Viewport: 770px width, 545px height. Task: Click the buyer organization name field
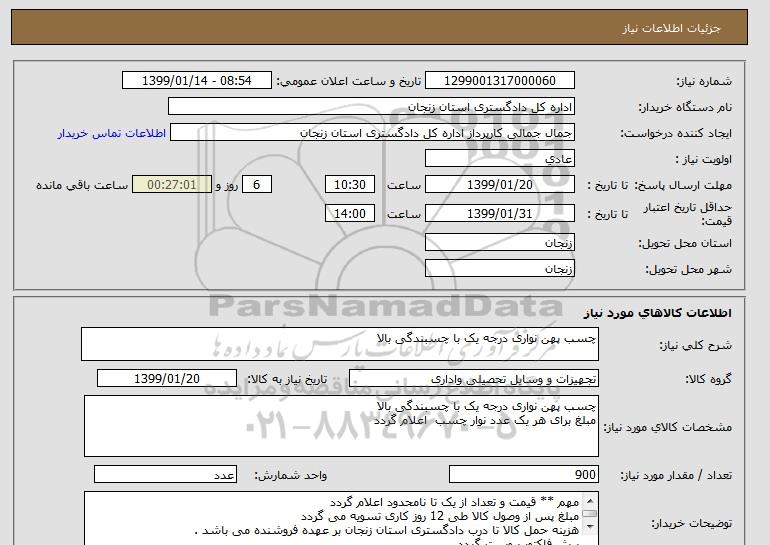click(371, 107)
